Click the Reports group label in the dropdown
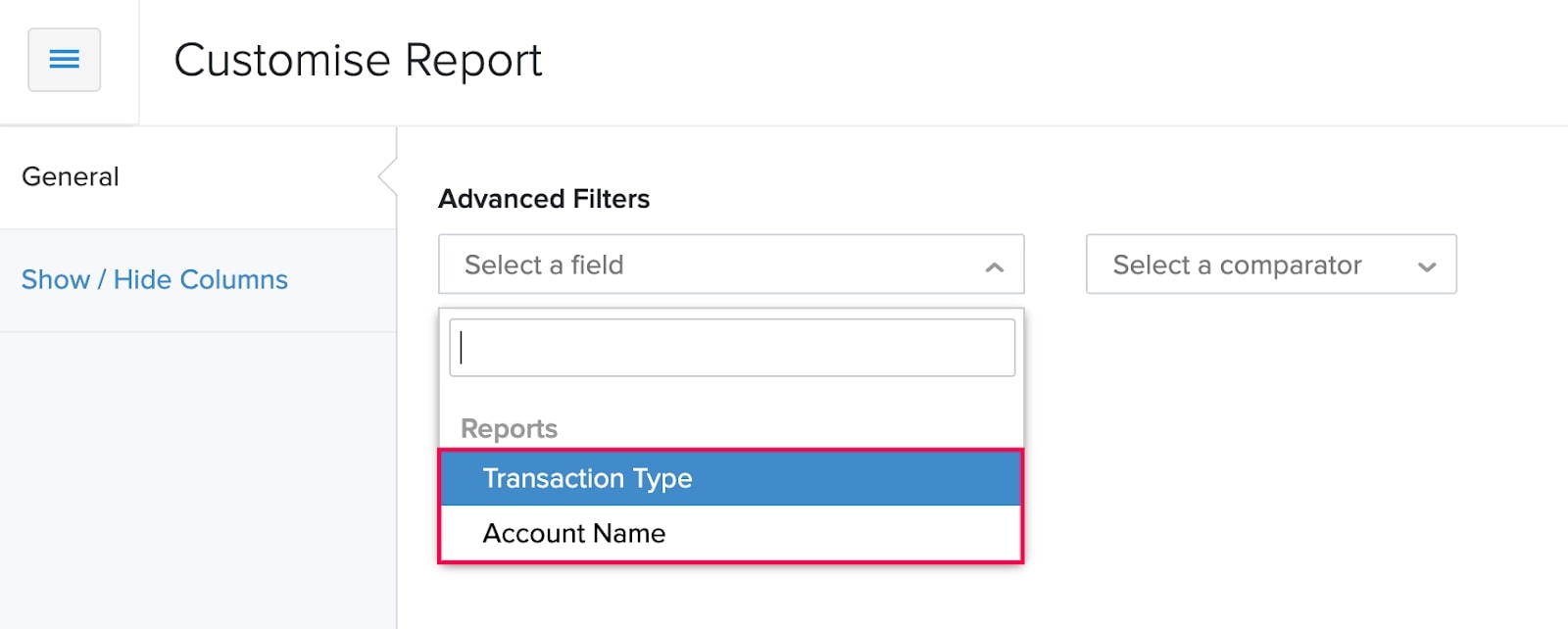Screen dimensions: 1568x629 click(x=509, y=428)
